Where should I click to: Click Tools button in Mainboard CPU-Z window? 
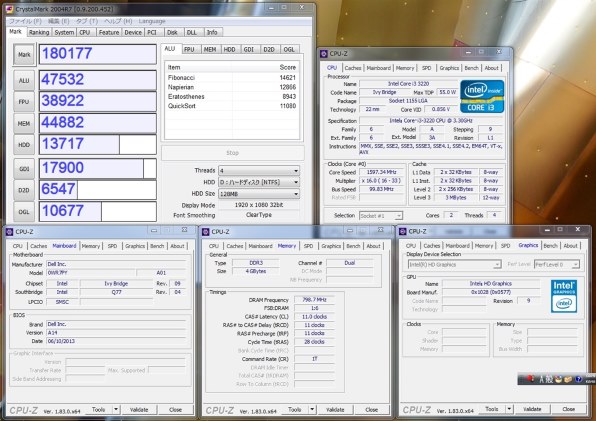(98, 410)
